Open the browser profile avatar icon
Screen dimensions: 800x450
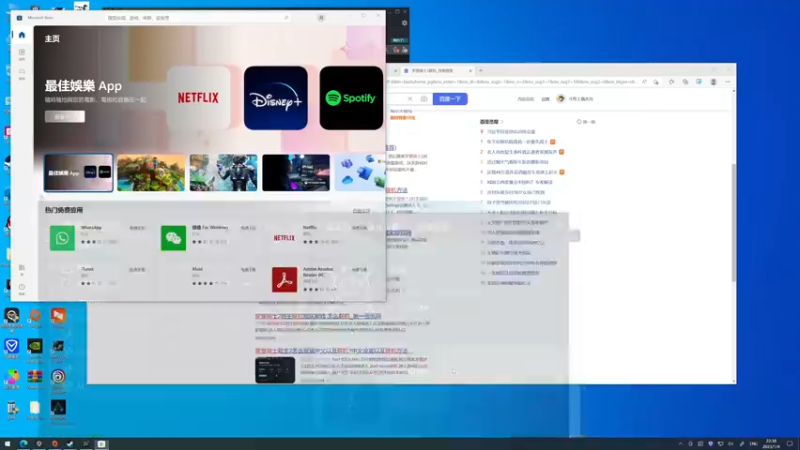coord(713,82)
